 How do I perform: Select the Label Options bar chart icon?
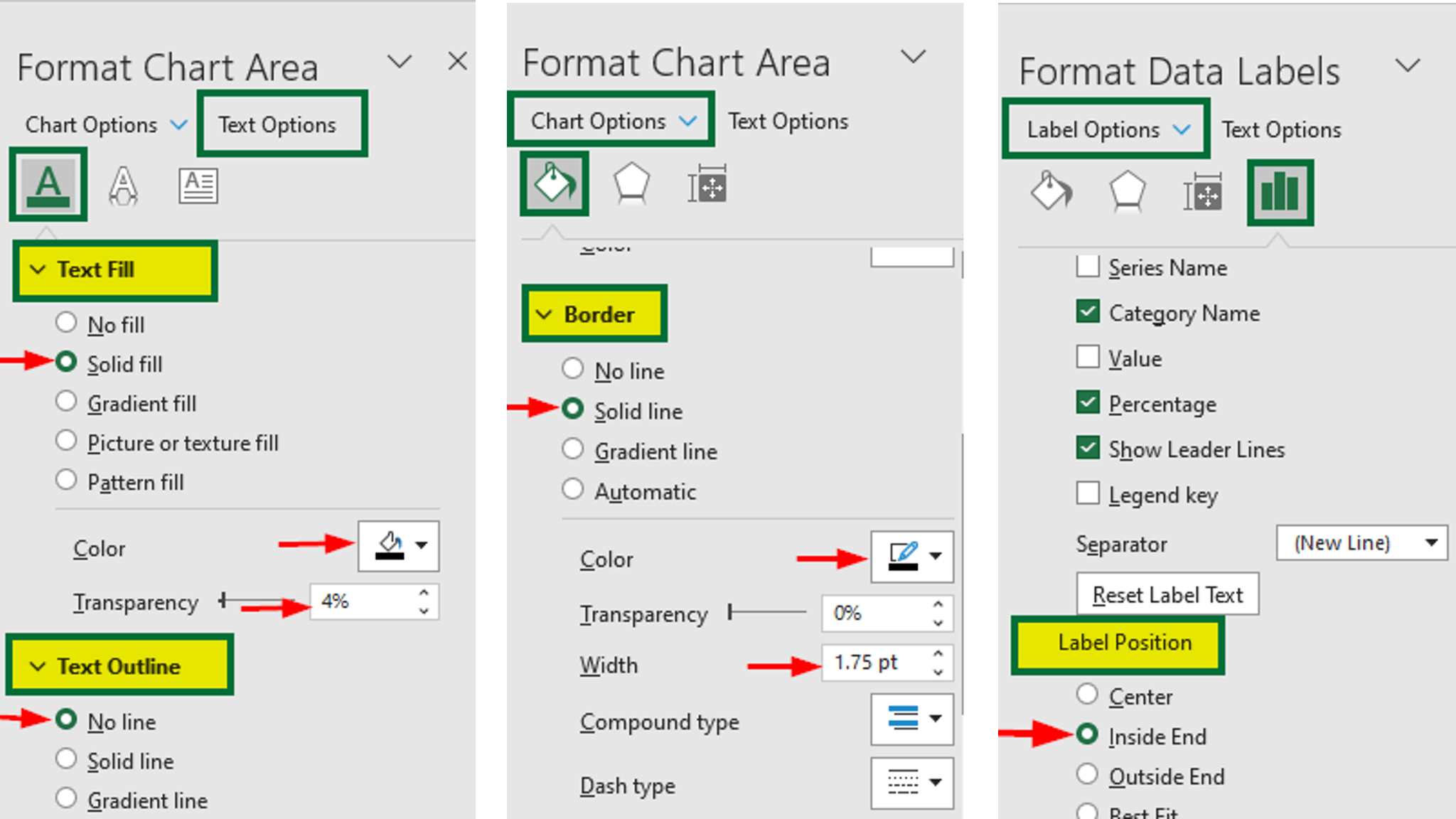pos(1280,193)
